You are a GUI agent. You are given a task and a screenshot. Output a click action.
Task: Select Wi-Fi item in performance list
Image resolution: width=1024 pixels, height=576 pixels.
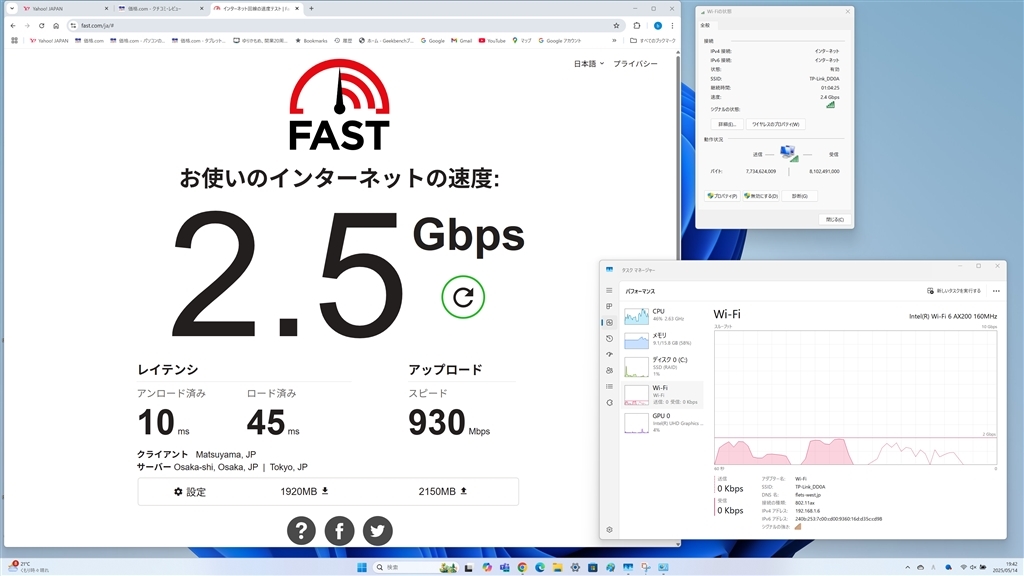[x=663, y=394]
